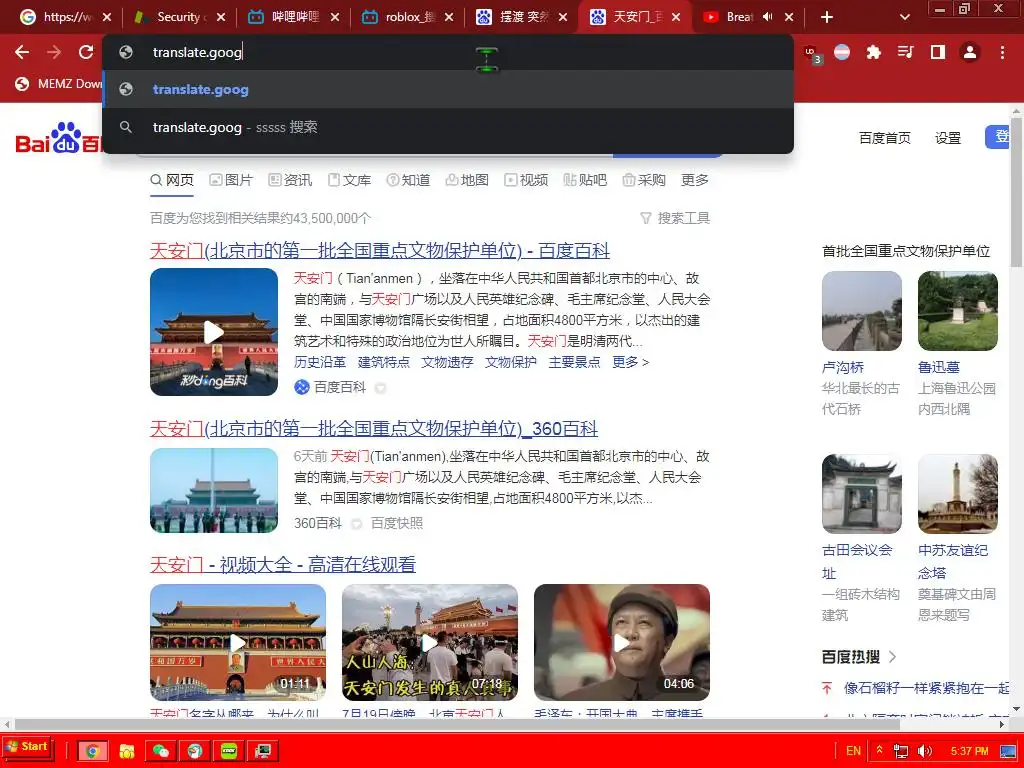
Task: Select the translate.goog sssss 搜索 suggestion
Action: tap(448, 127)
